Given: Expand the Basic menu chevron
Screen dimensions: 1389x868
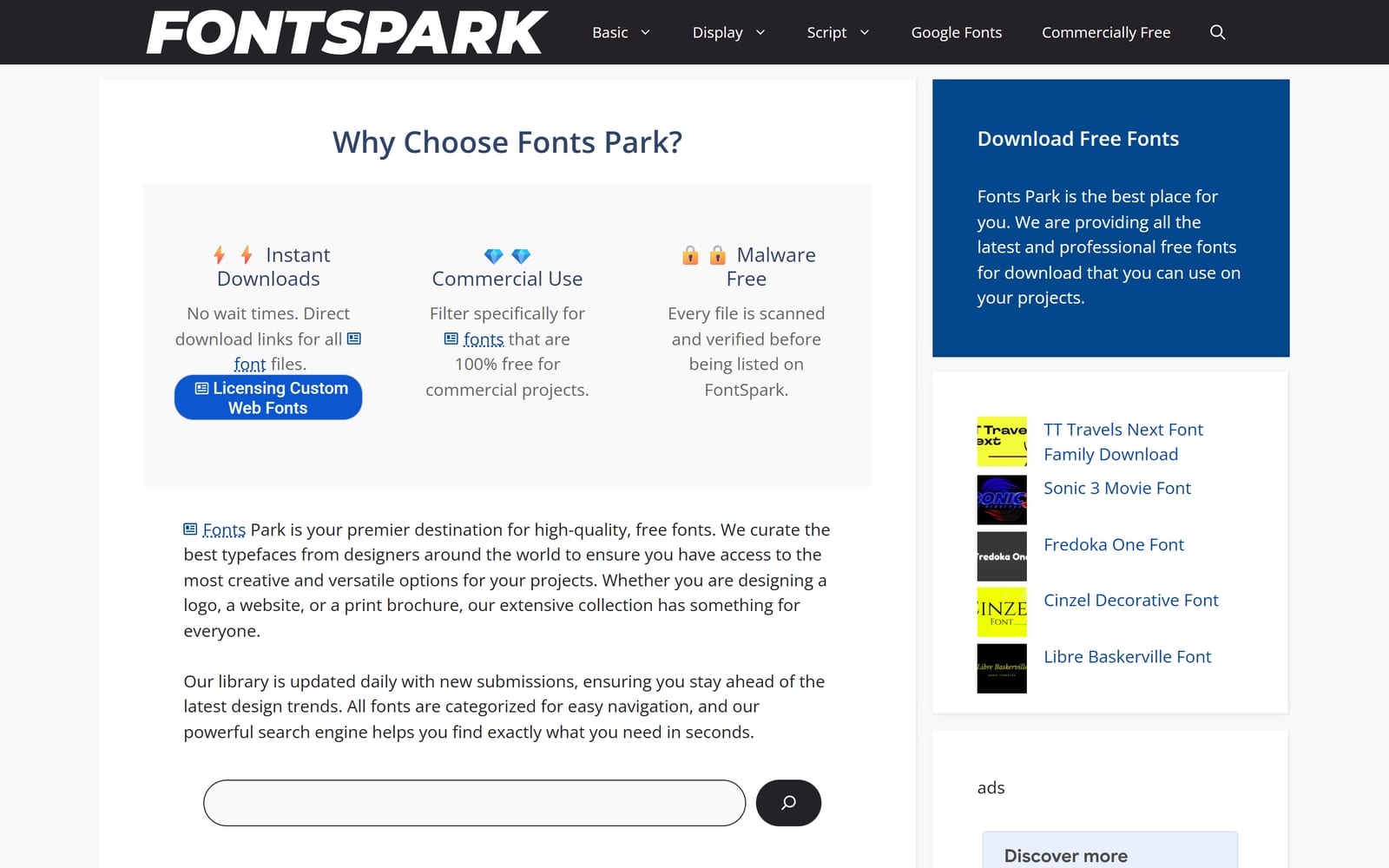Looking at the screenshot, I should point(645,32).
